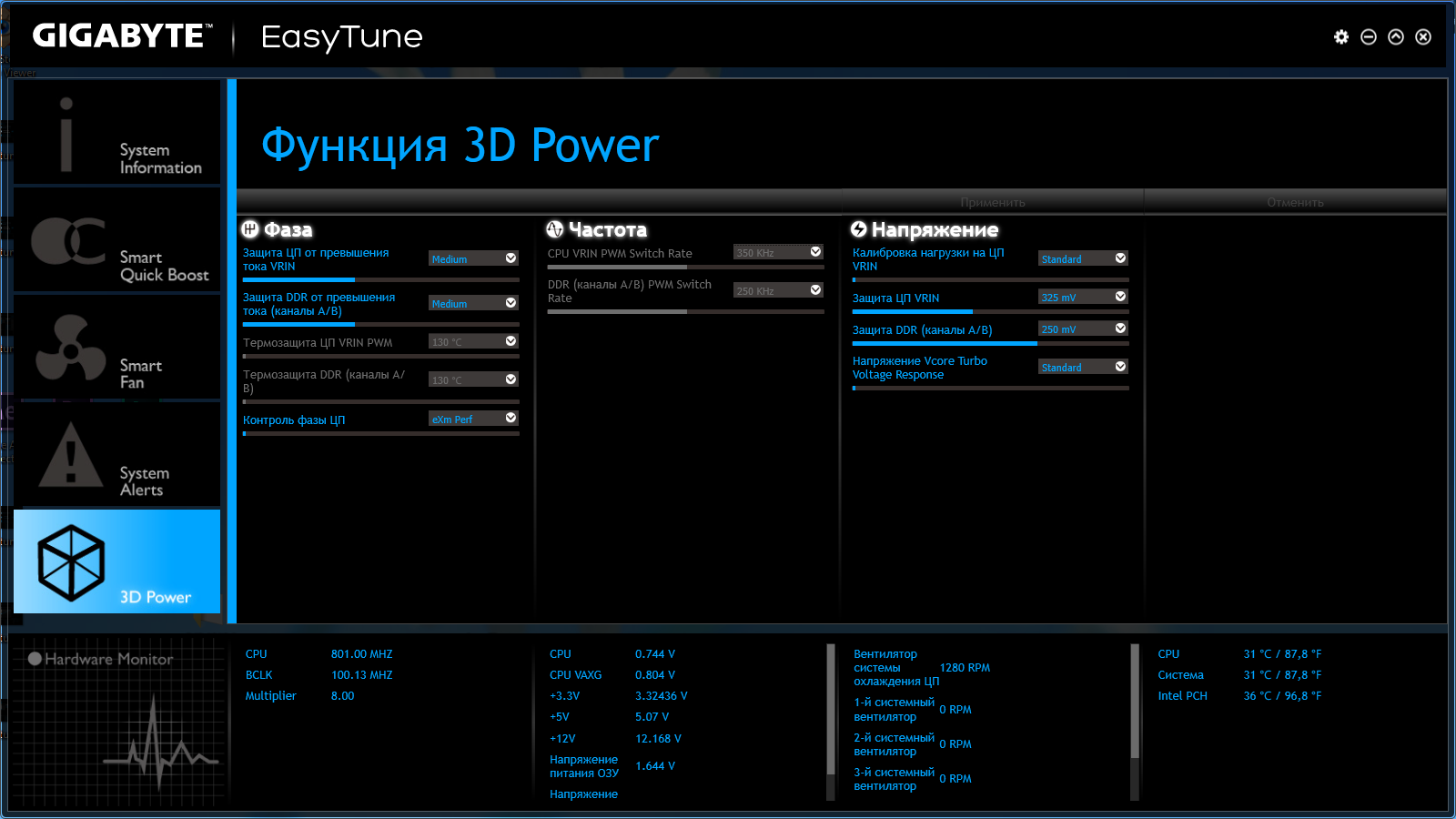1456x819 pixels.
Task: Click the +3.3V reading 3.32436 V
Action: [662, 696]
